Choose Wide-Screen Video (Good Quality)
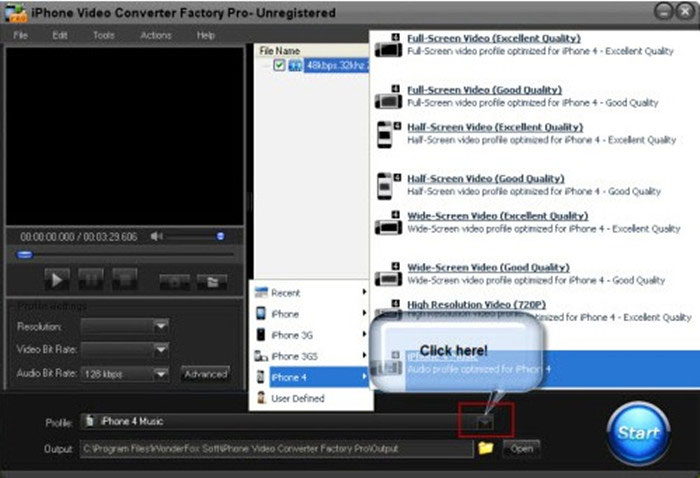Screen dimensions: 700x478 (x=488, y=267)
